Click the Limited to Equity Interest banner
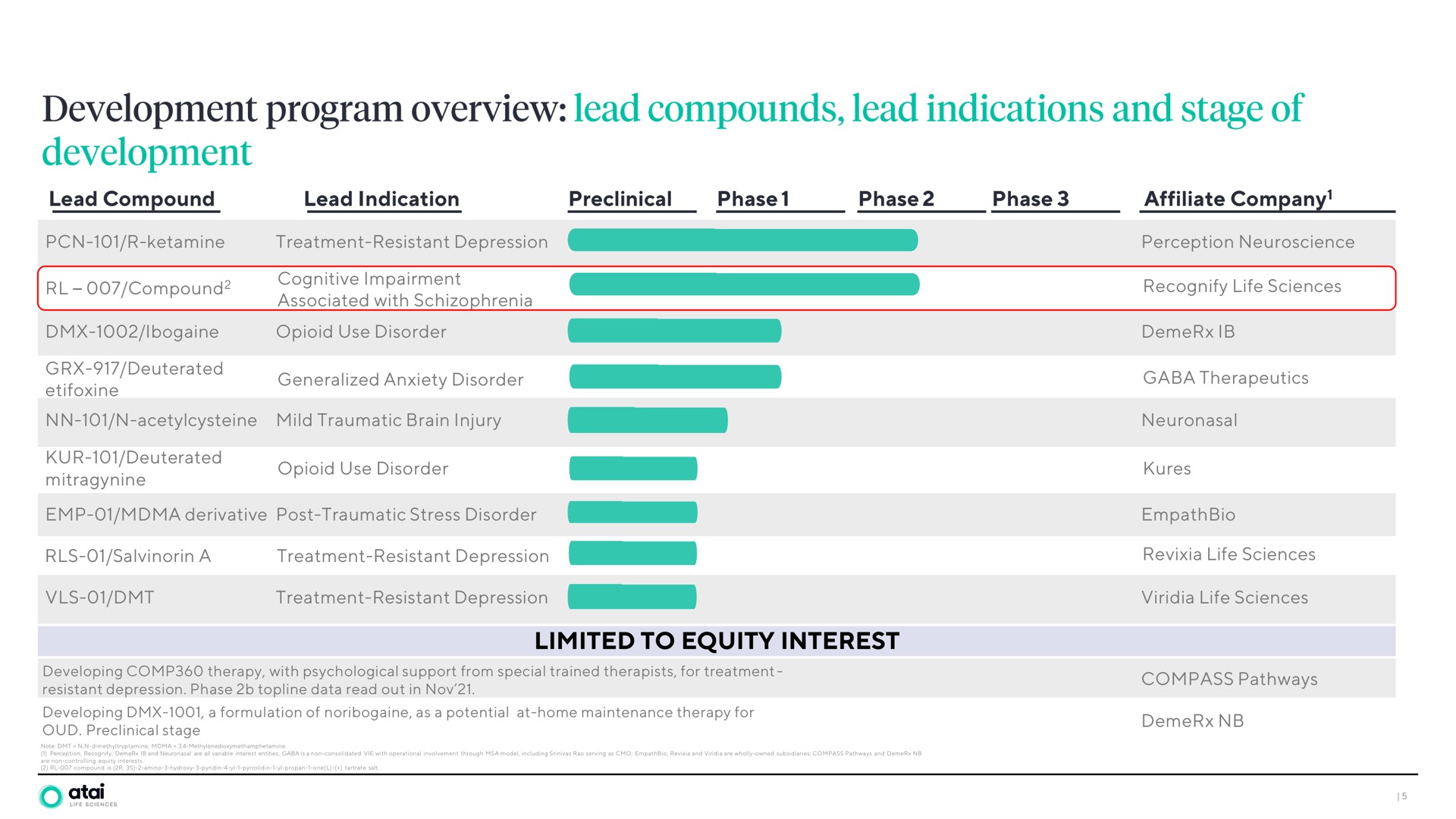1456x819 pixels. pyautogui.click(x=717, y=641)
